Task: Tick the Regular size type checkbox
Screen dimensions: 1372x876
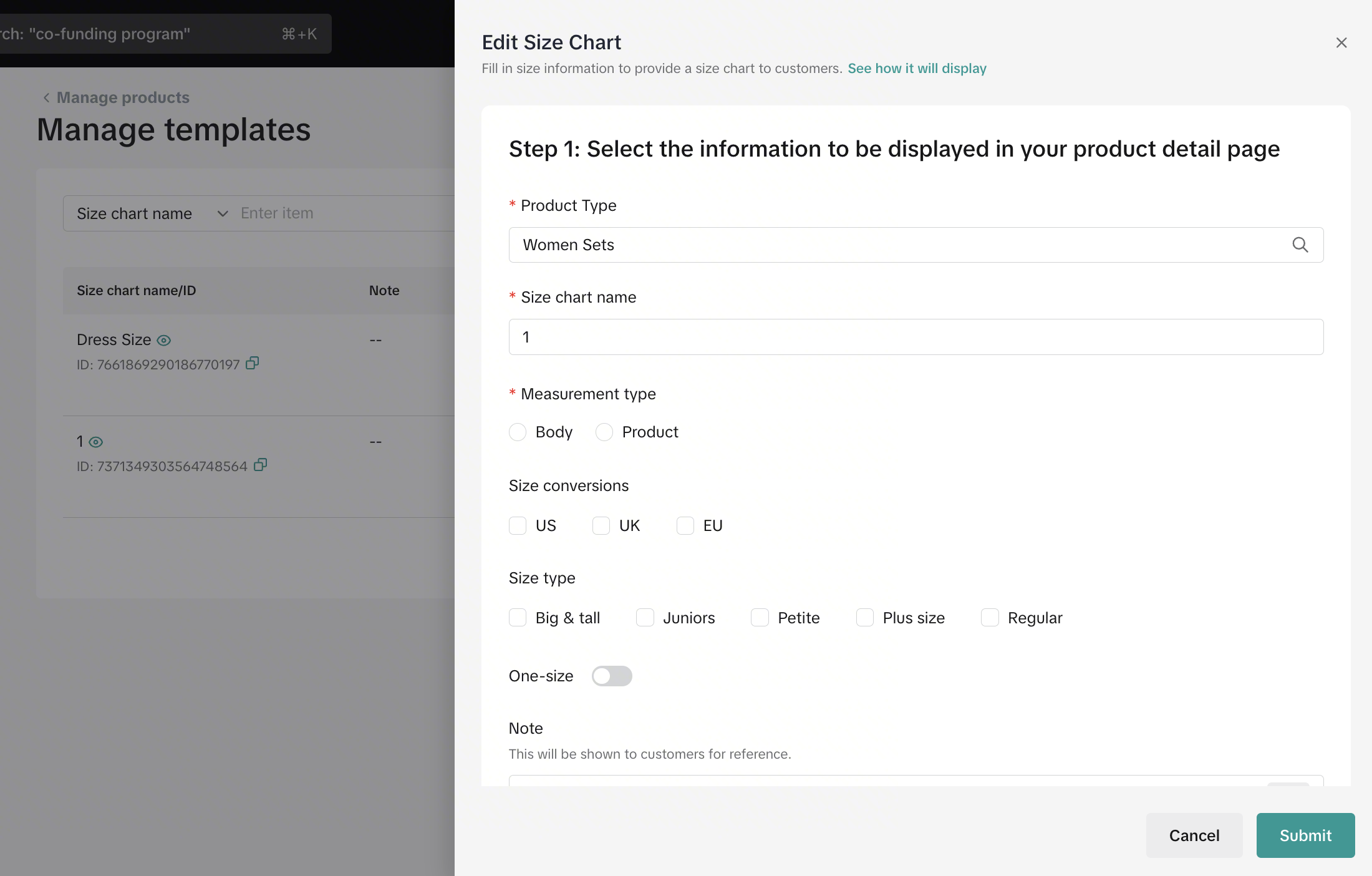Action: [x=990, y=618]
